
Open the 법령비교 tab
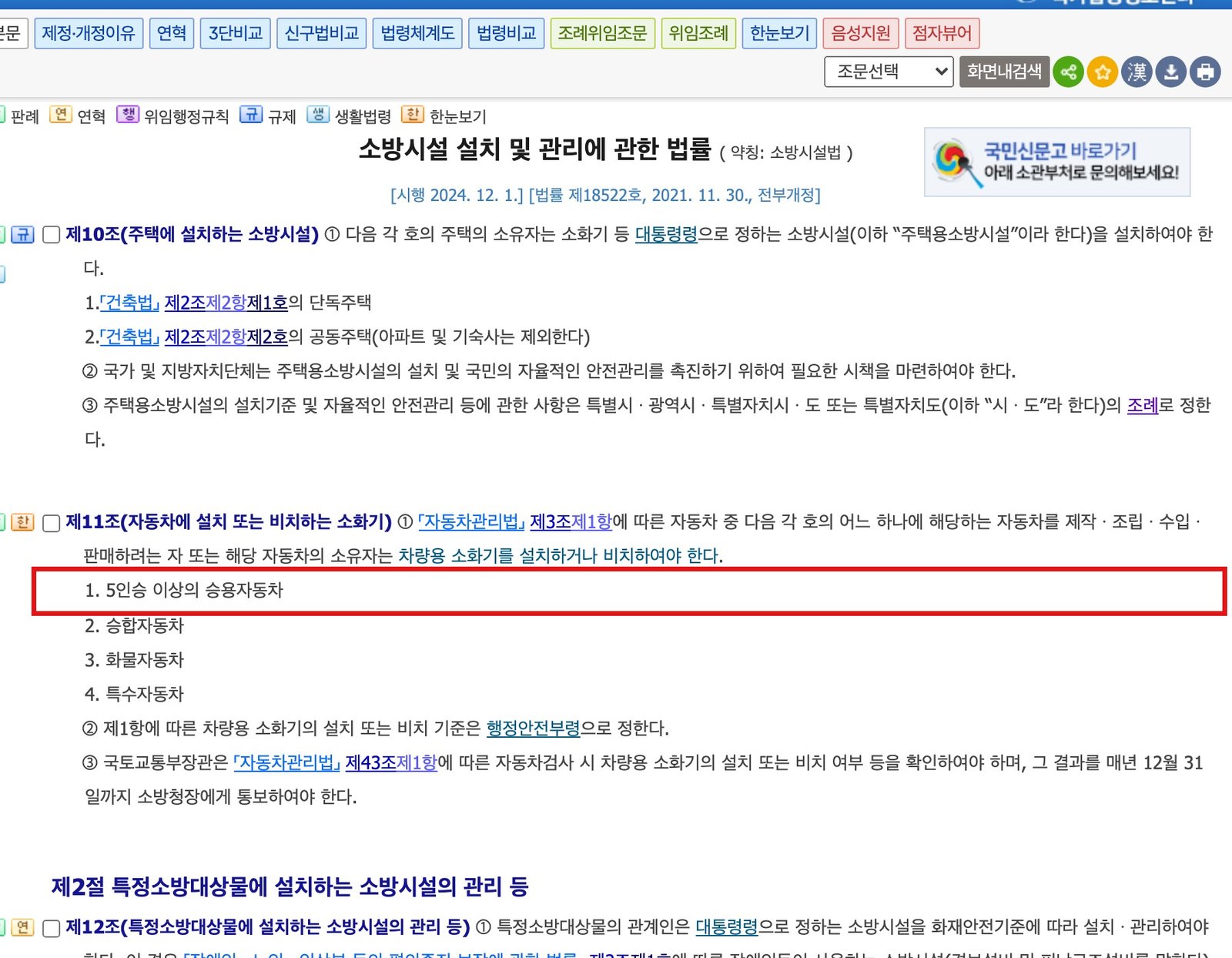pos(506,33)
